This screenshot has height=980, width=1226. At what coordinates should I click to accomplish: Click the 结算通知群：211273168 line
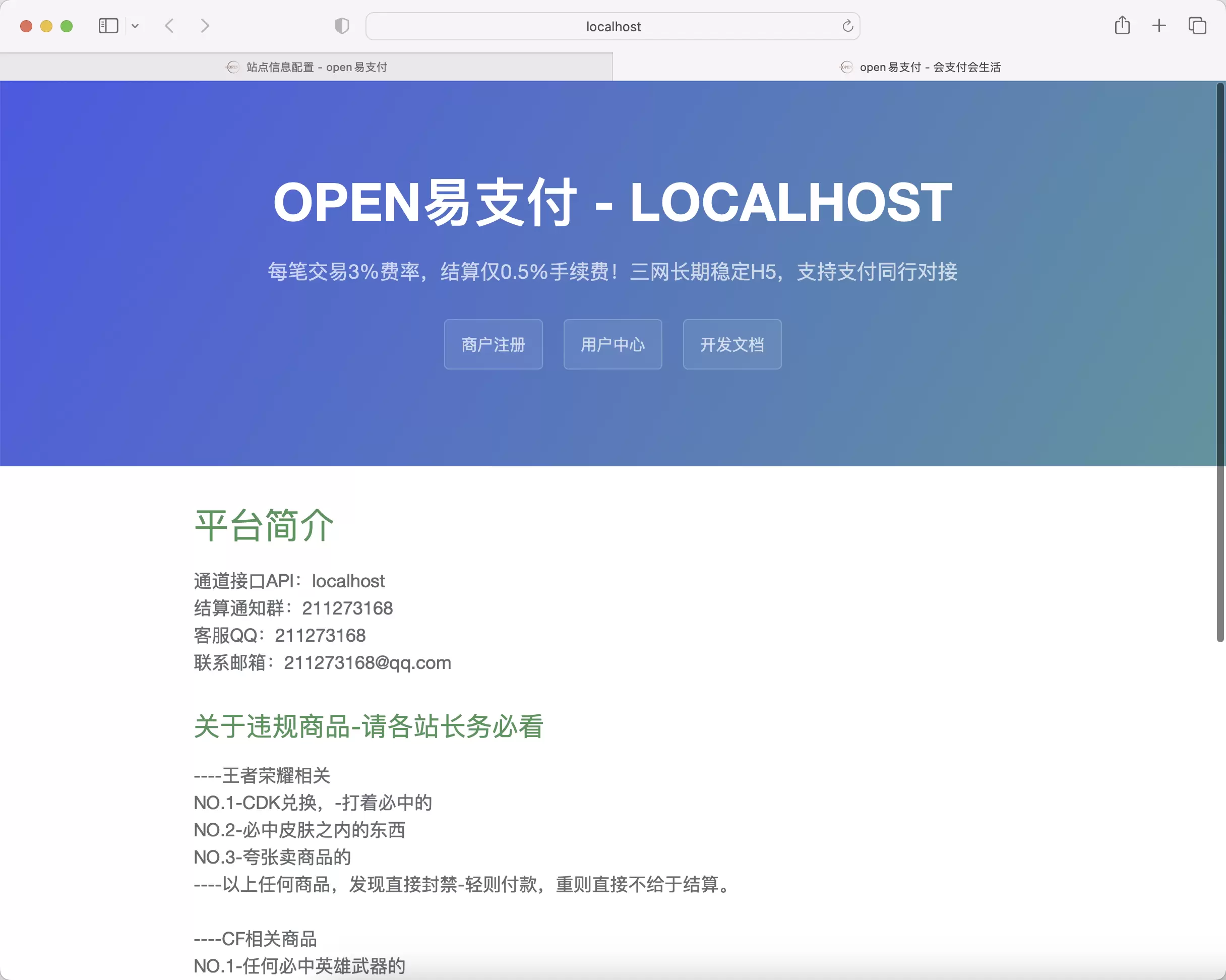293,608
